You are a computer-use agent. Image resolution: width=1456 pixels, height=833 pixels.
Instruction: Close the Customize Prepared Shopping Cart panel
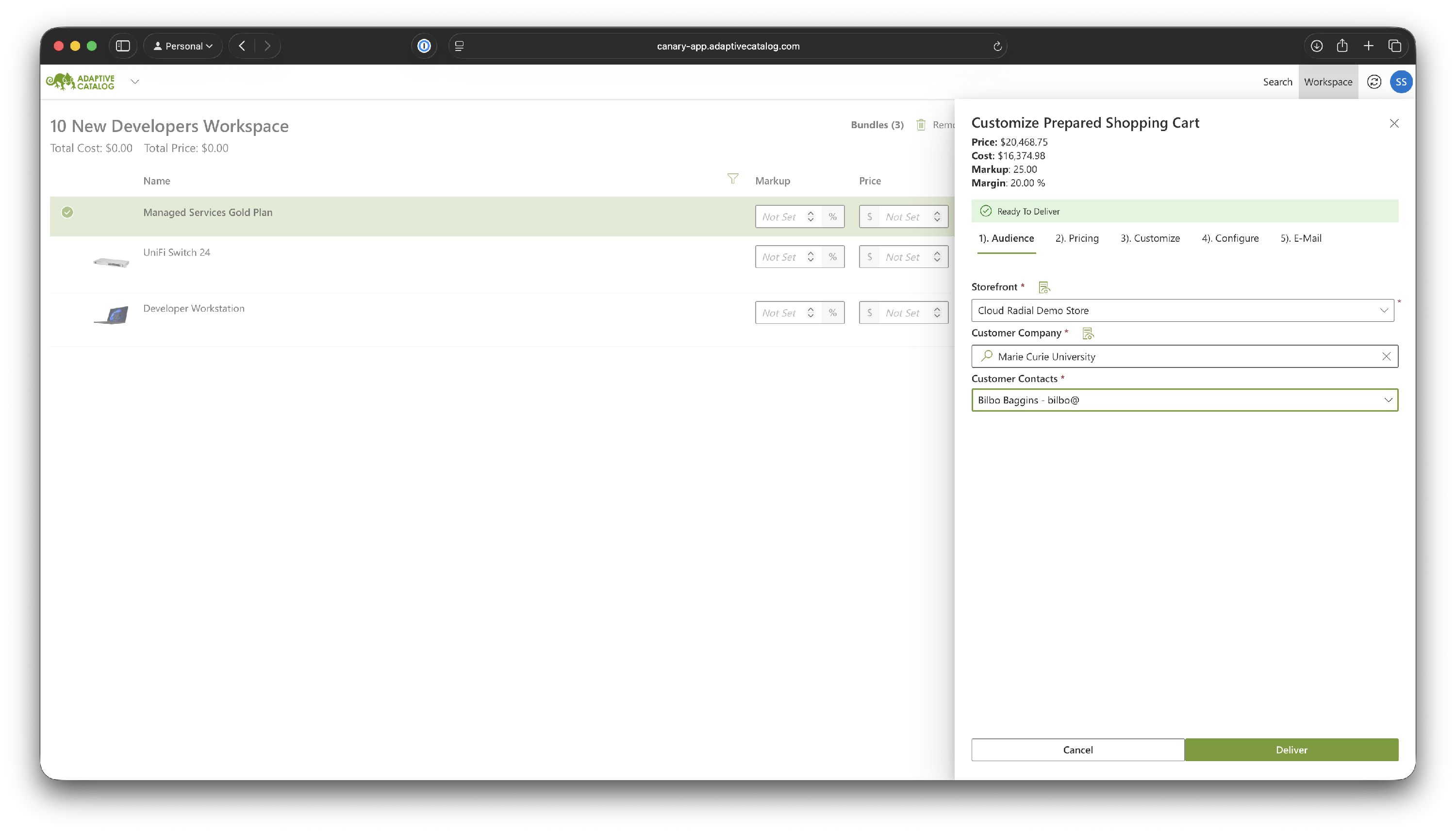tap(1394, 124)
